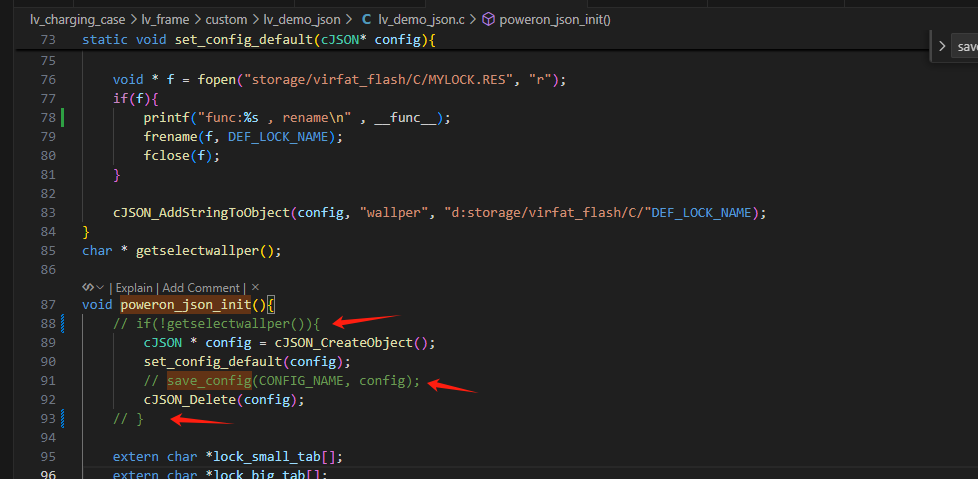Screen dimensions: 978x479
Task: Click the blue change marker beside line 88
Action: [62, 324]
